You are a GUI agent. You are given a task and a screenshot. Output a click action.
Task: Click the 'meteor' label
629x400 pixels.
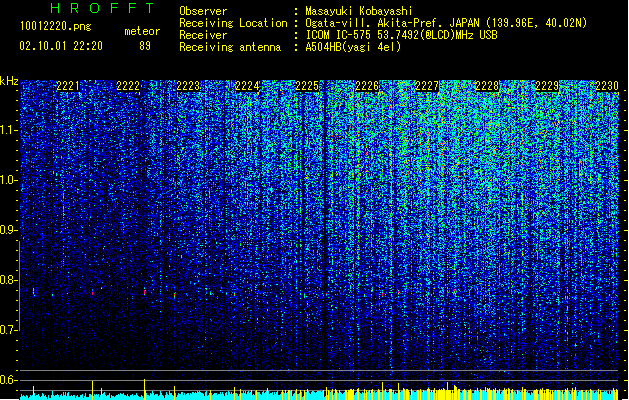[142, 31]
